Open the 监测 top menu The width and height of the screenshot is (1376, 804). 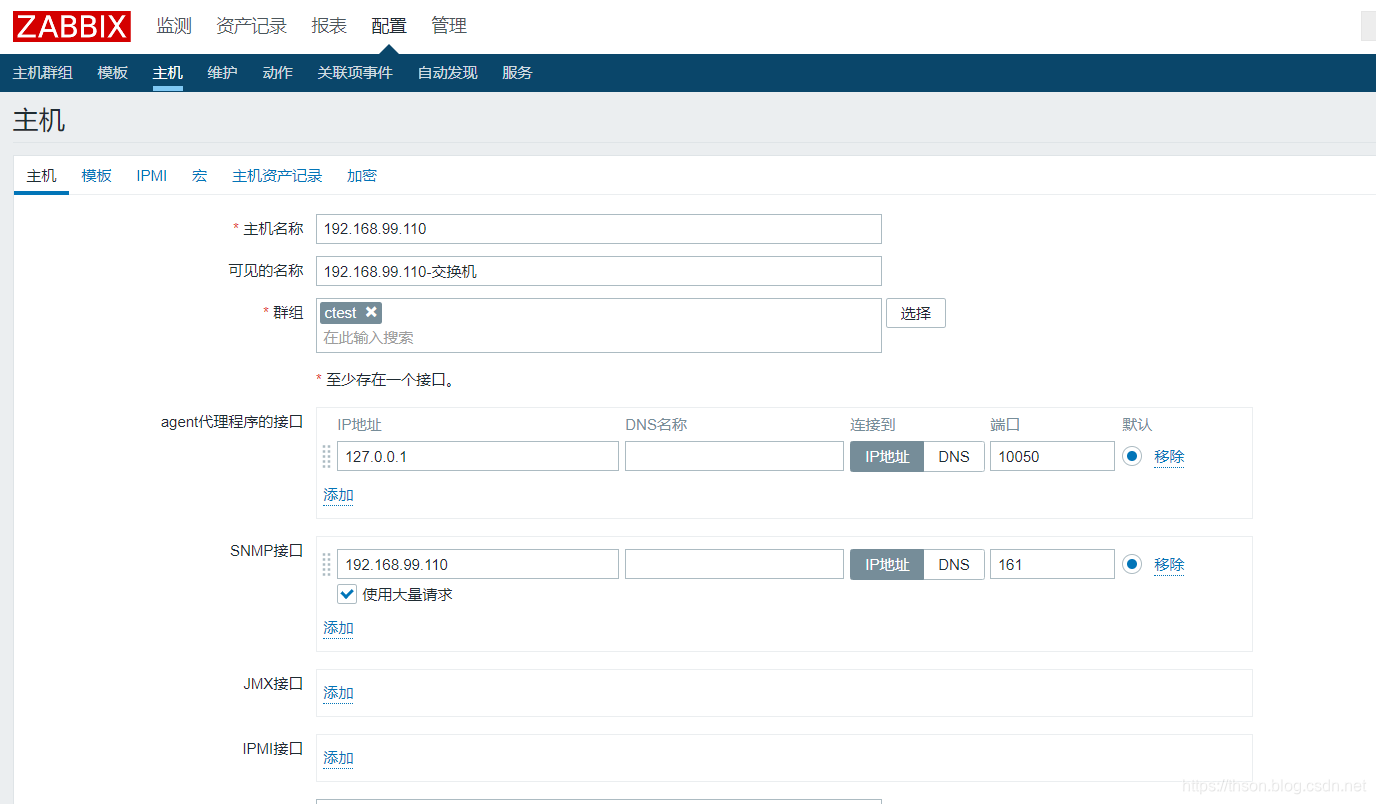click(174, 26)
